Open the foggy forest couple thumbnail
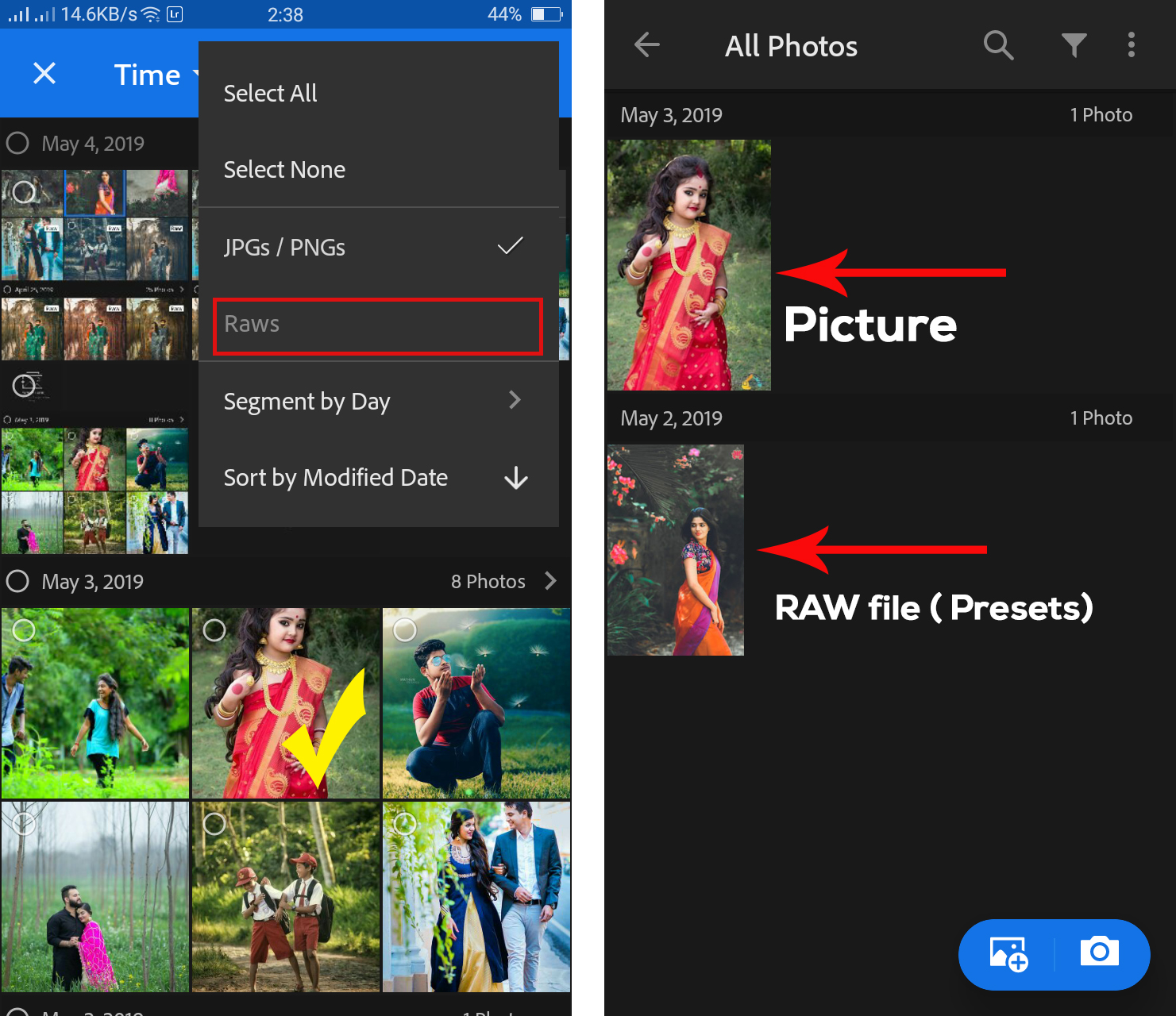1176x1016 pixels. tap(95, 897)
